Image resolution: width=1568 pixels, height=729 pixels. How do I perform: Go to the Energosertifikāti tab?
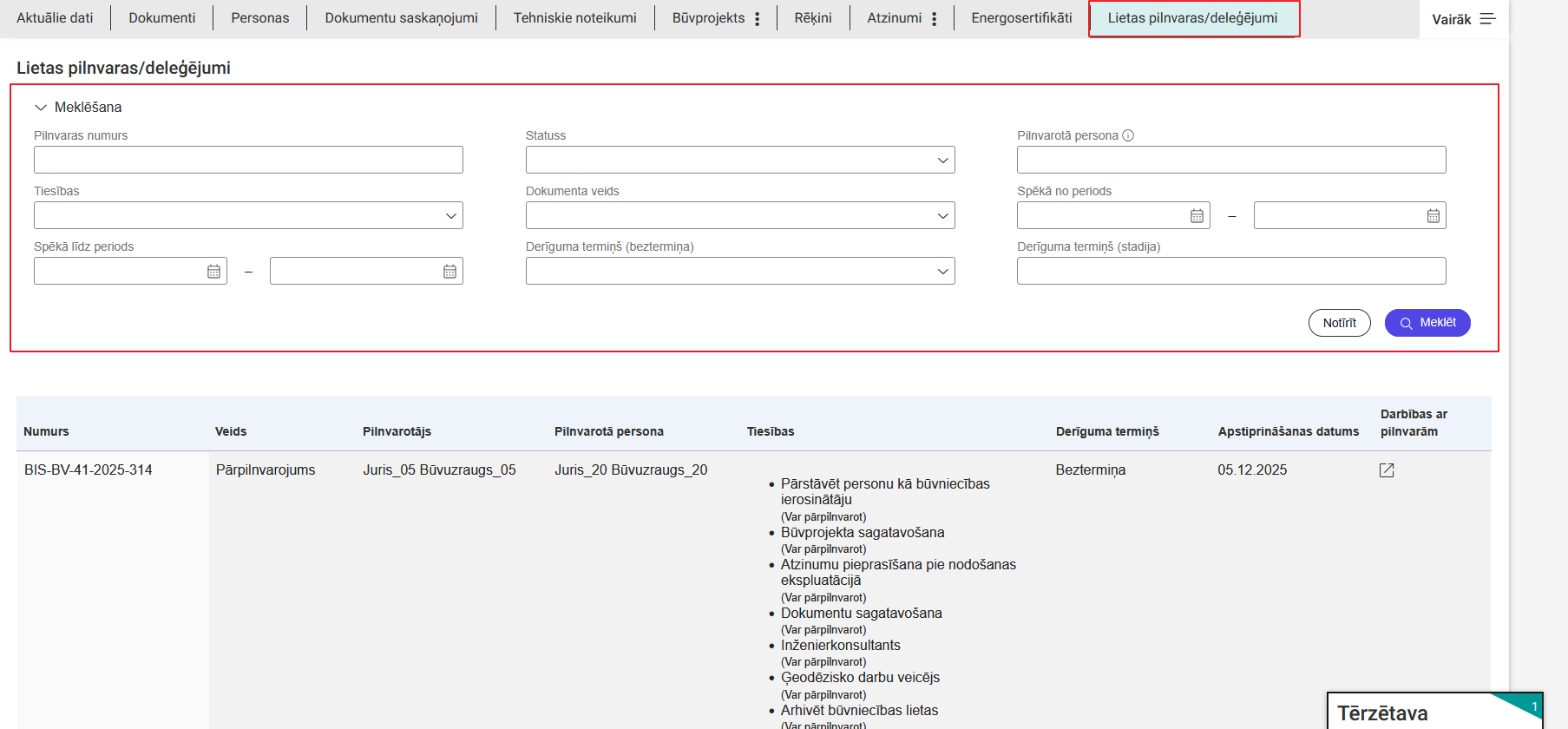coord(1021,18)
